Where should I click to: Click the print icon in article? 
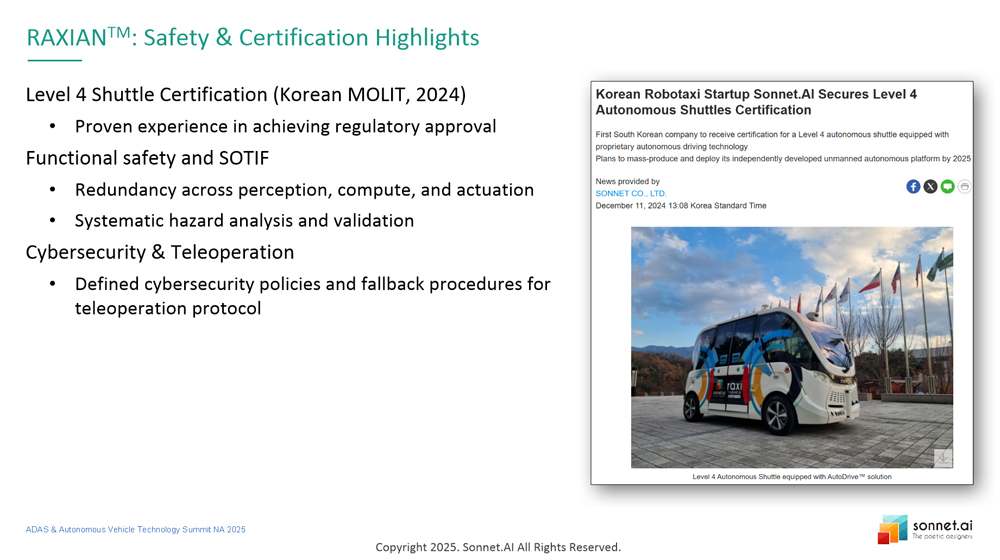pyautogui.click(x=964, y=187)
